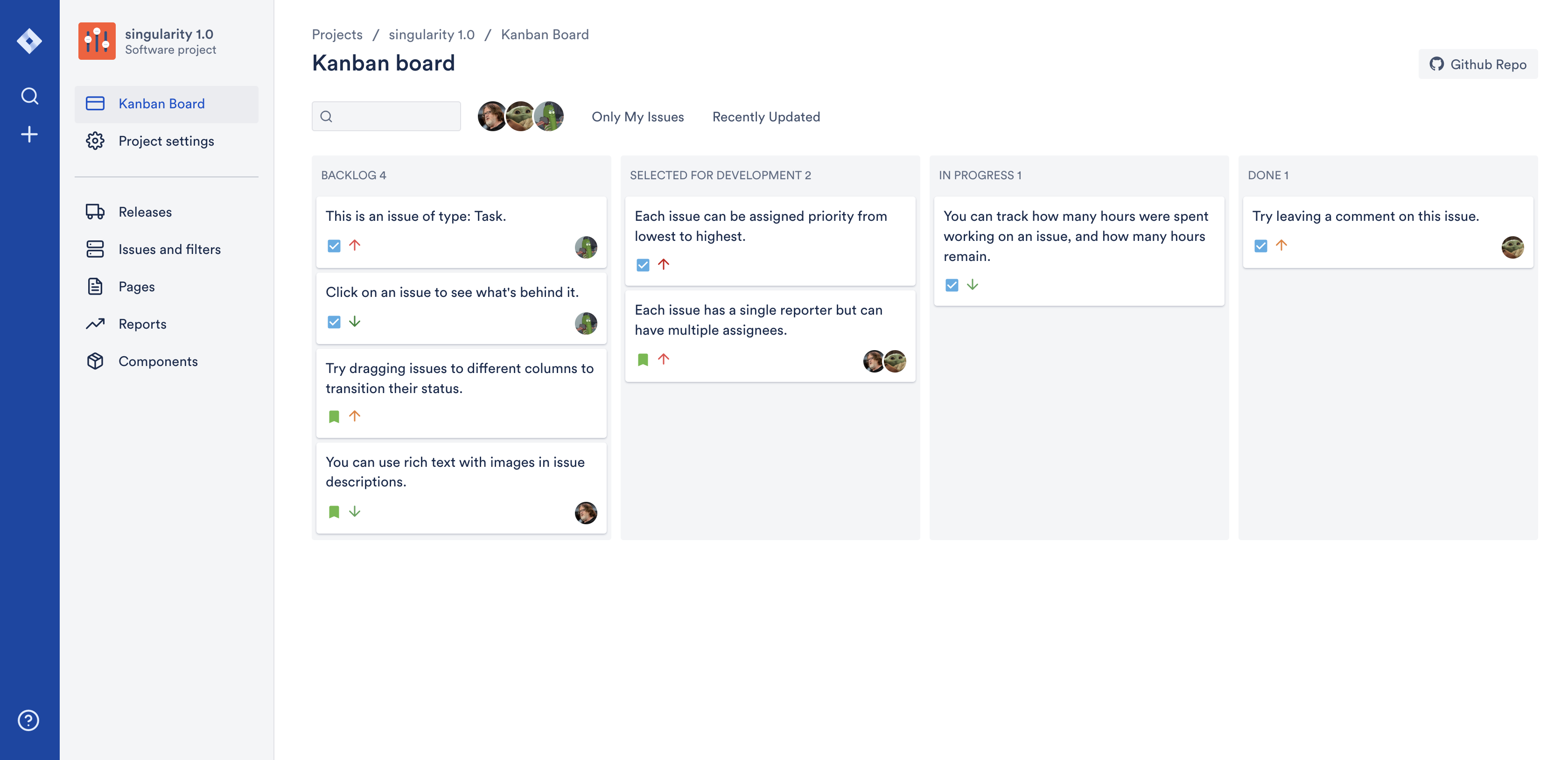Filter by the third user avatar

tap(550, 116)
